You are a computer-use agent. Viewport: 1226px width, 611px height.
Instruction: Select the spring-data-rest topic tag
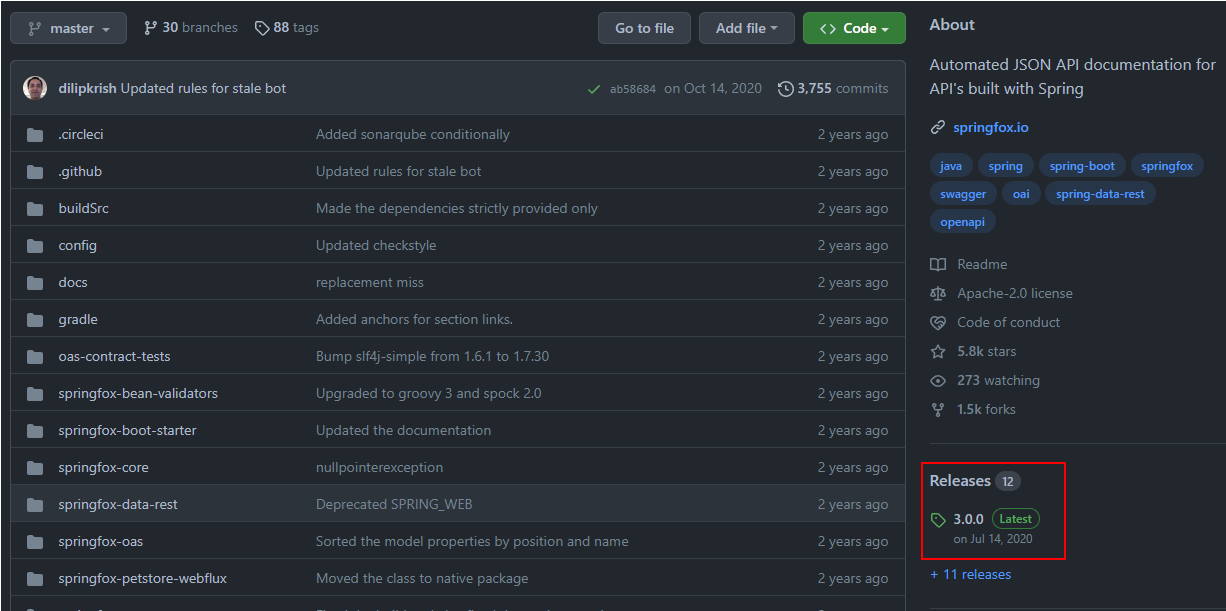click(x=1100, y=194)
